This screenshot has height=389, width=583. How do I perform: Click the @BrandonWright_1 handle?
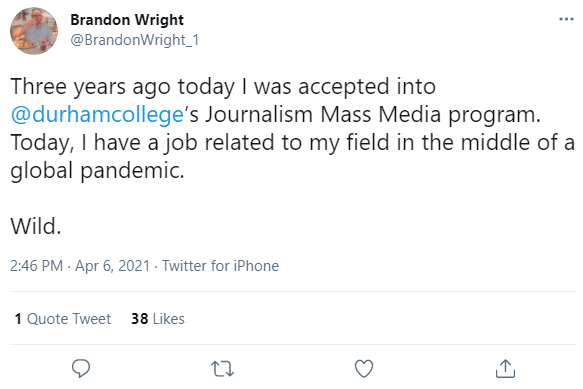(x=135, y=40)
